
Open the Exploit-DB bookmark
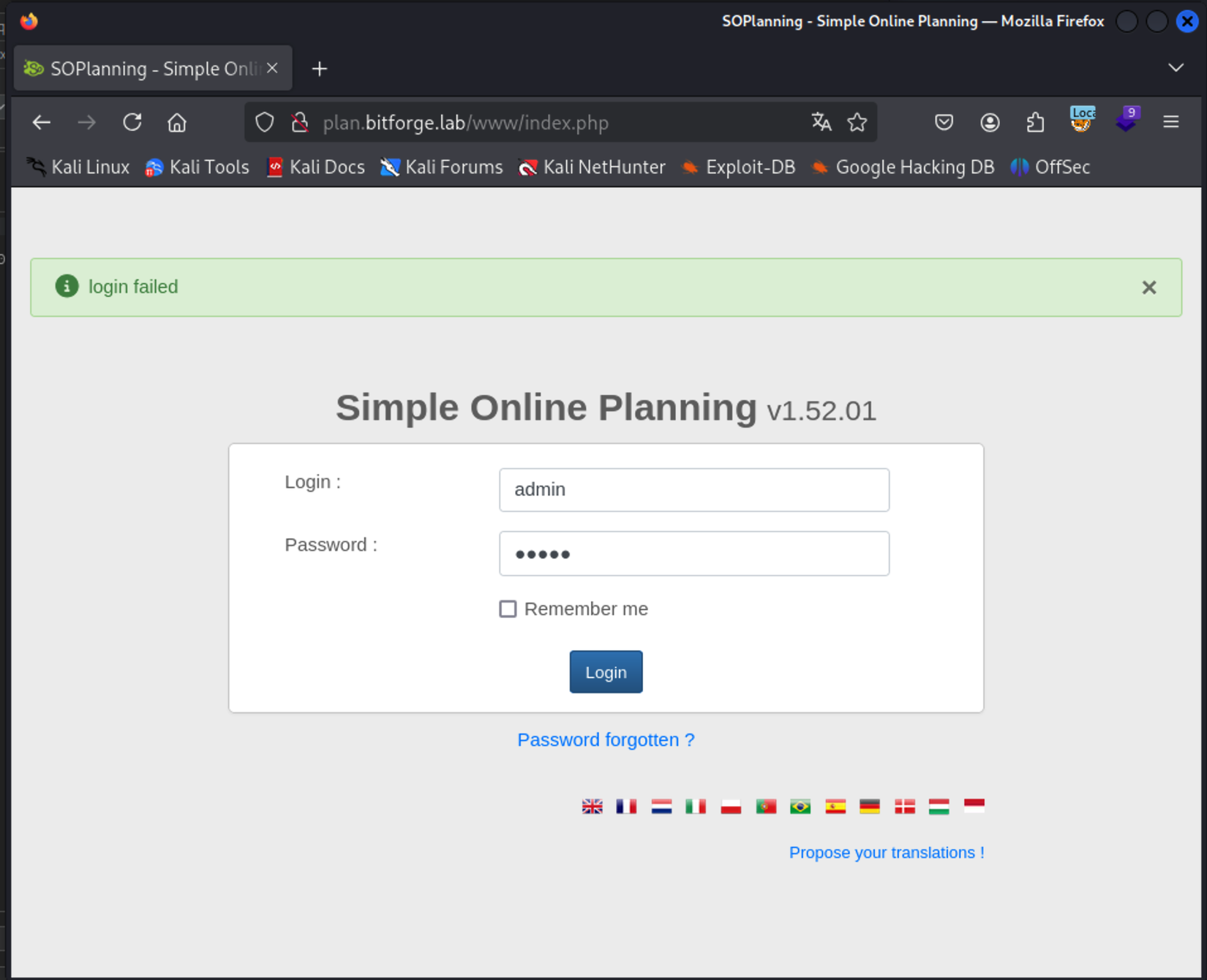point(739,167)
